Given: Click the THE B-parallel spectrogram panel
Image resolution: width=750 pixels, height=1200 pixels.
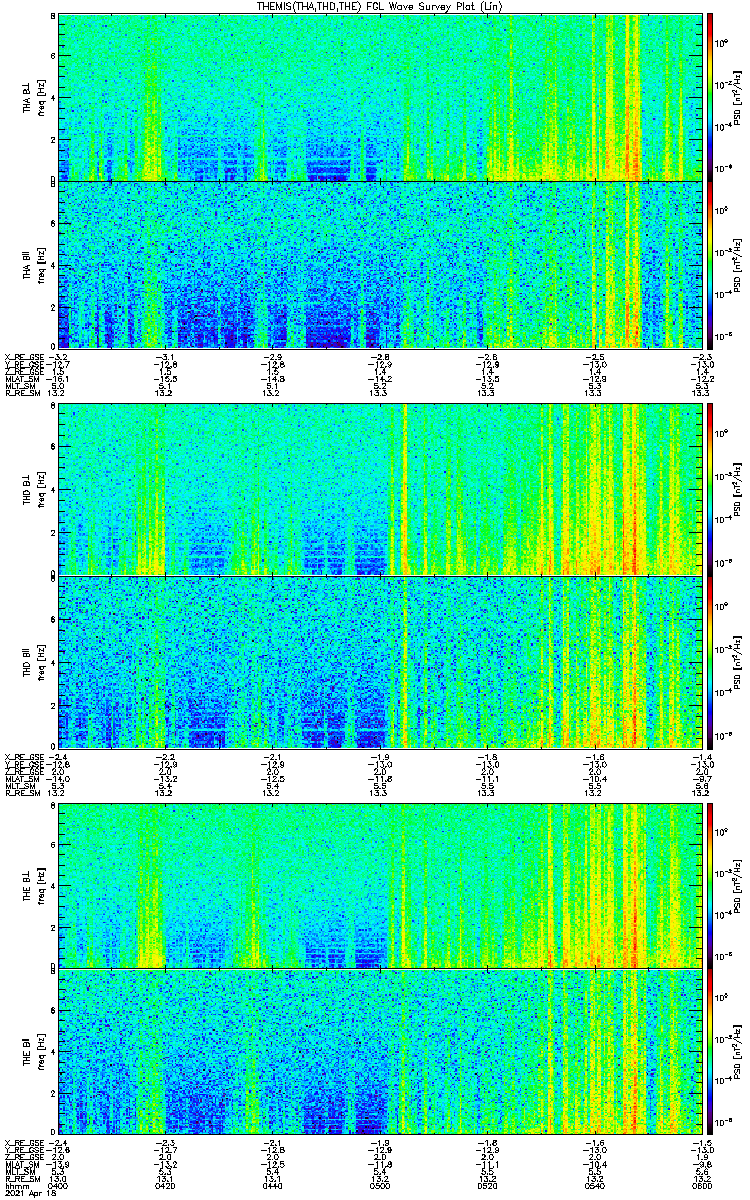Looking at the screenshot, I should (380, 1051).
